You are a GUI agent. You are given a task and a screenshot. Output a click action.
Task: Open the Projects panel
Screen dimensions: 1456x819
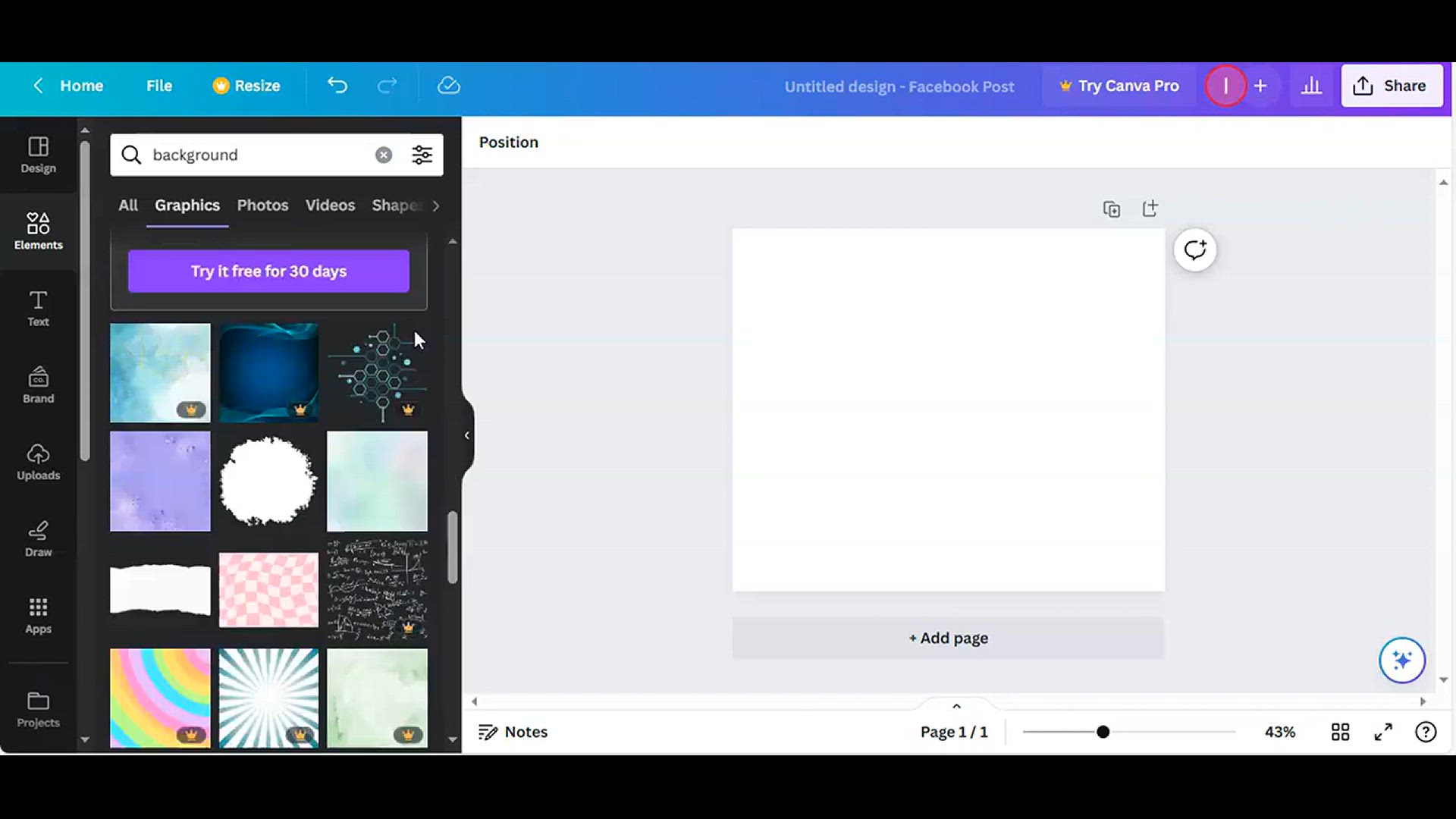coord(38,710)
